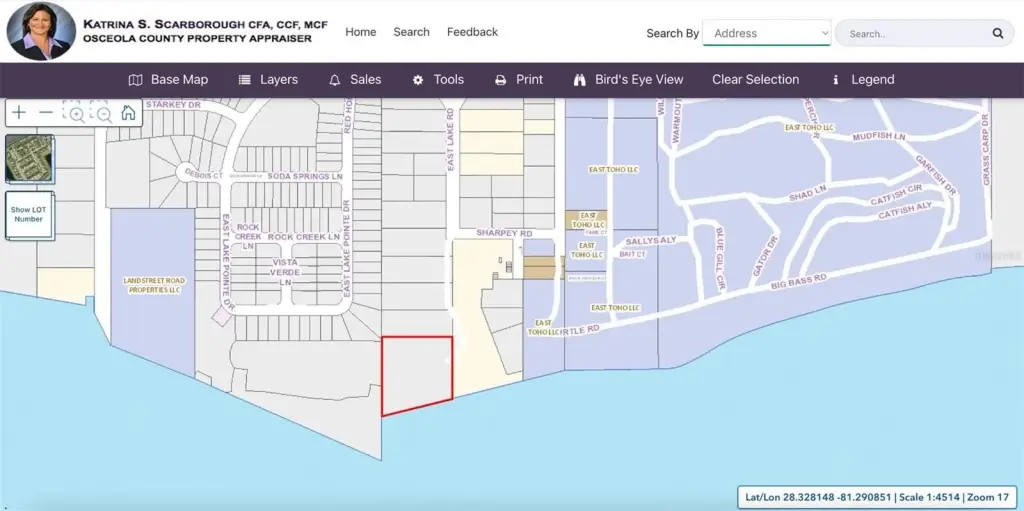Image resolution: width=1024 pixels, height=511 pixels.
Task: Open the Layers menu
Action: coord(268,80)
